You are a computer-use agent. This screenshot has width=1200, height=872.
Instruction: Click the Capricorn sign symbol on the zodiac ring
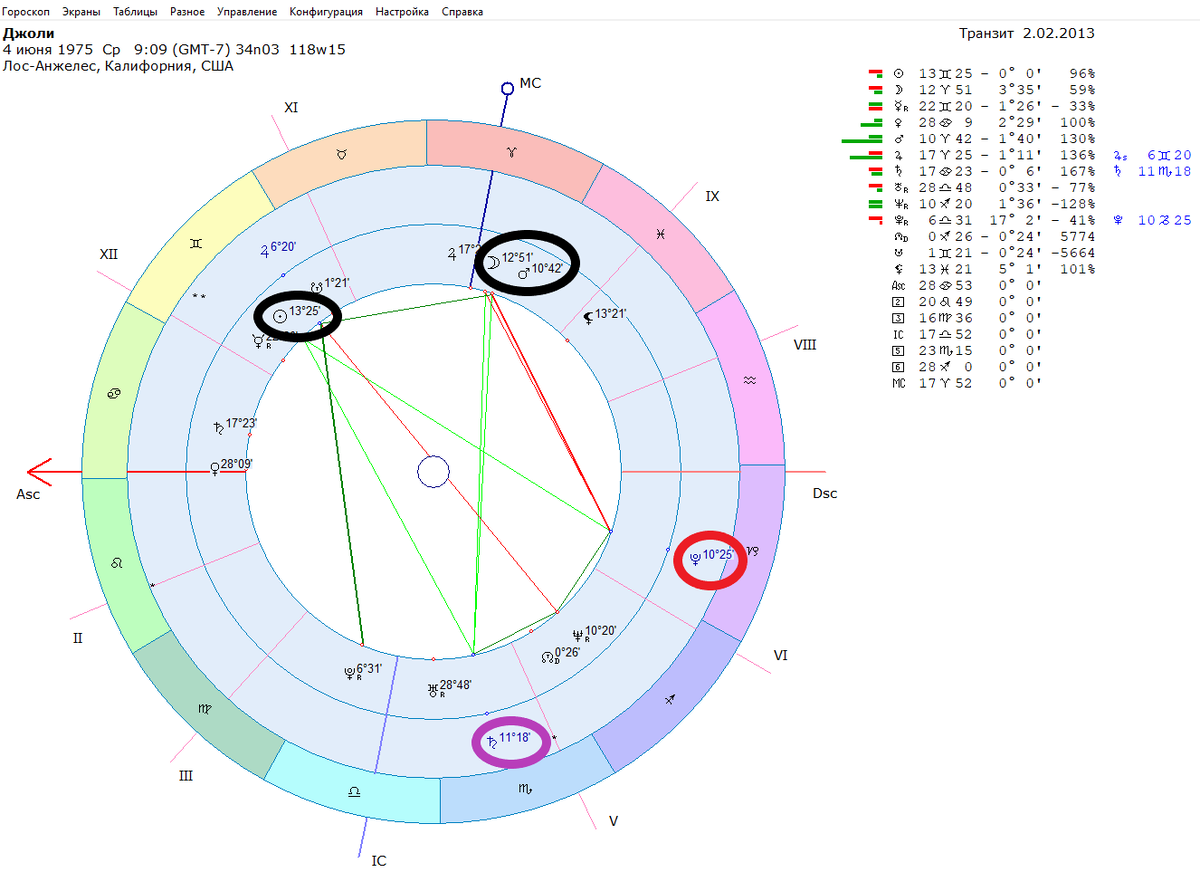click(754, 550)
